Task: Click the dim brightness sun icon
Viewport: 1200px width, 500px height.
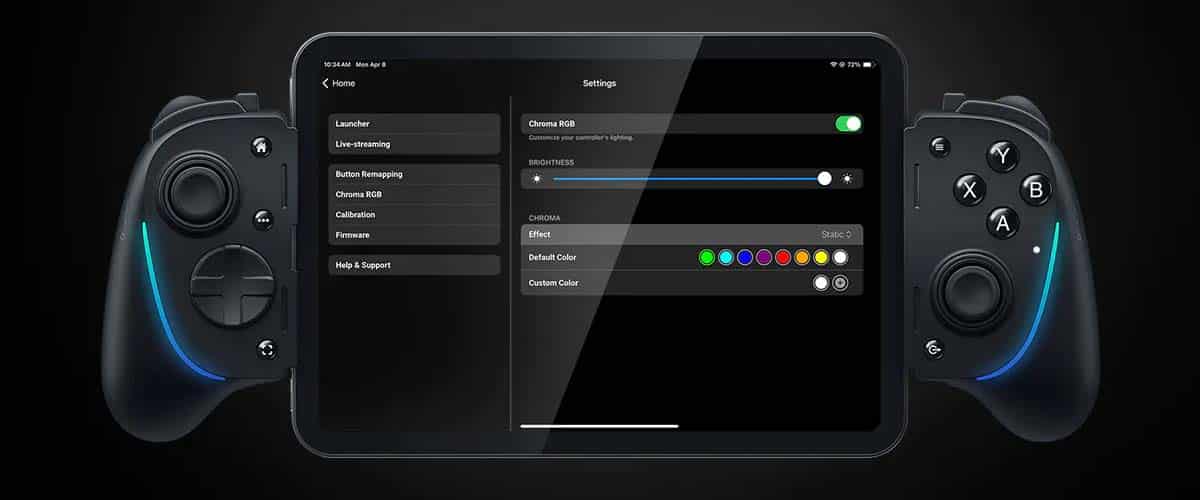Action: point(537,179)
